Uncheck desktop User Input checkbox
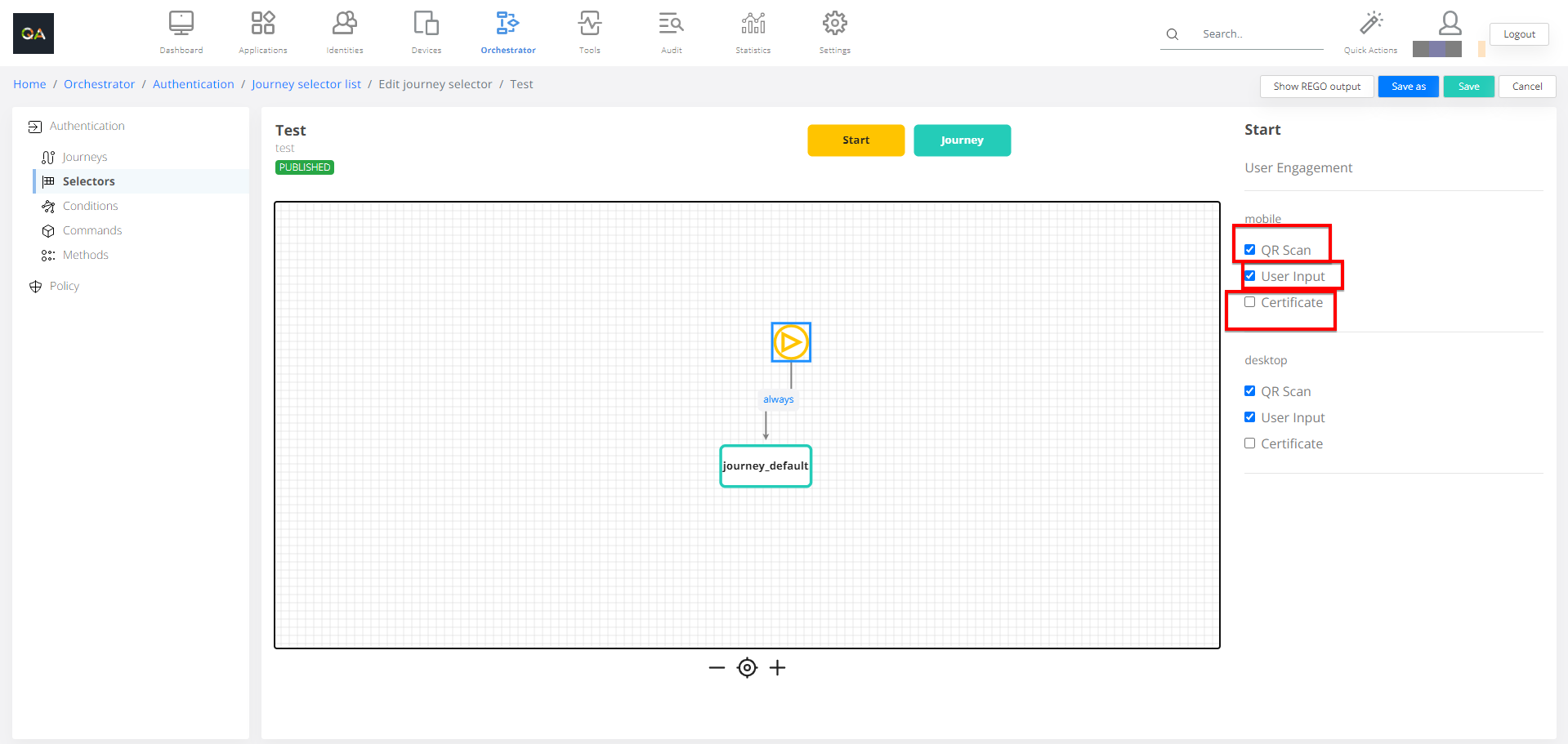 tap(1249, 417)
